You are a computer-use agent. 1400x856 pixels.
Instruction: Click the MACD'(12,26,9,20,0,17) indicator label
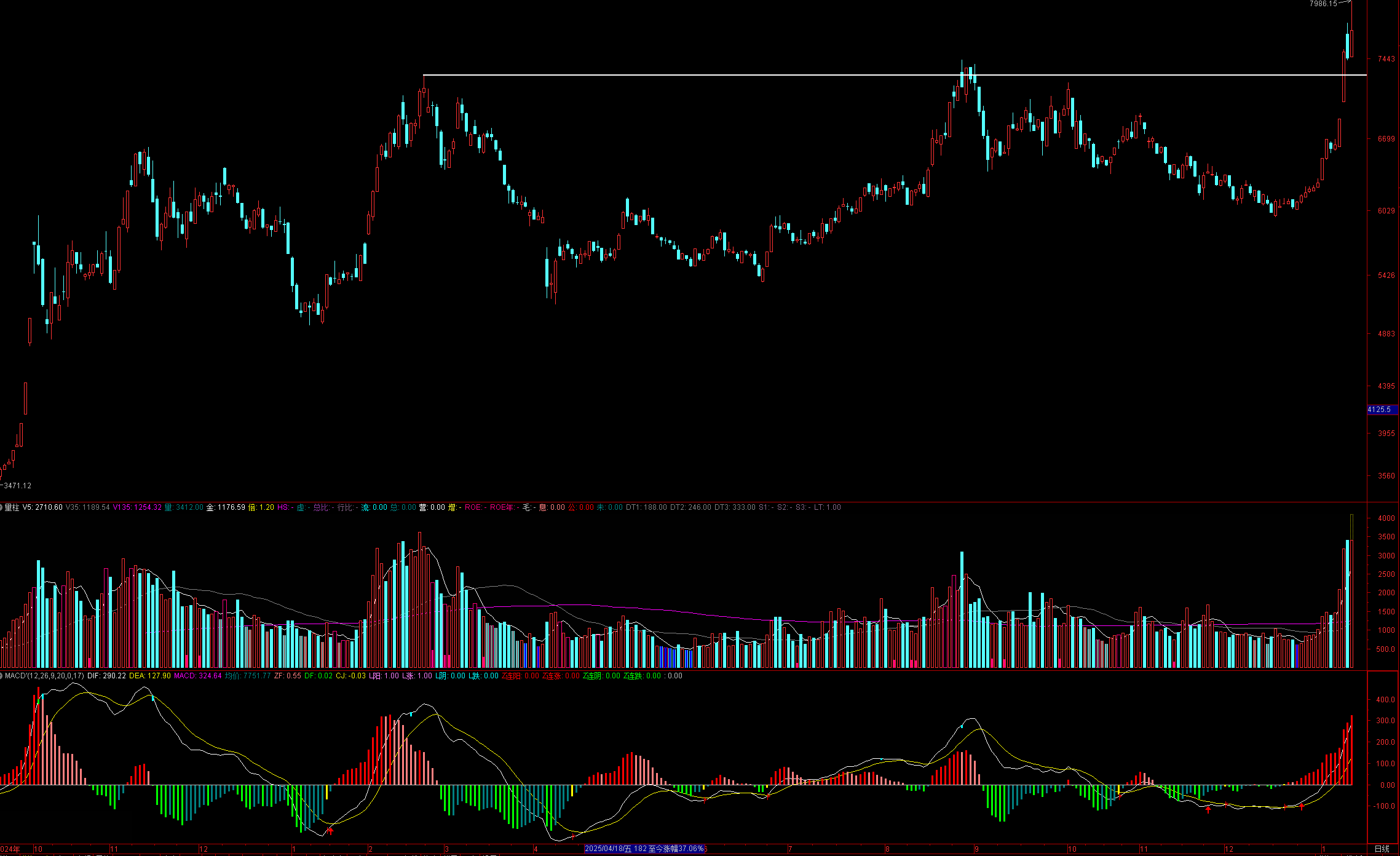[x=44, y=676]
